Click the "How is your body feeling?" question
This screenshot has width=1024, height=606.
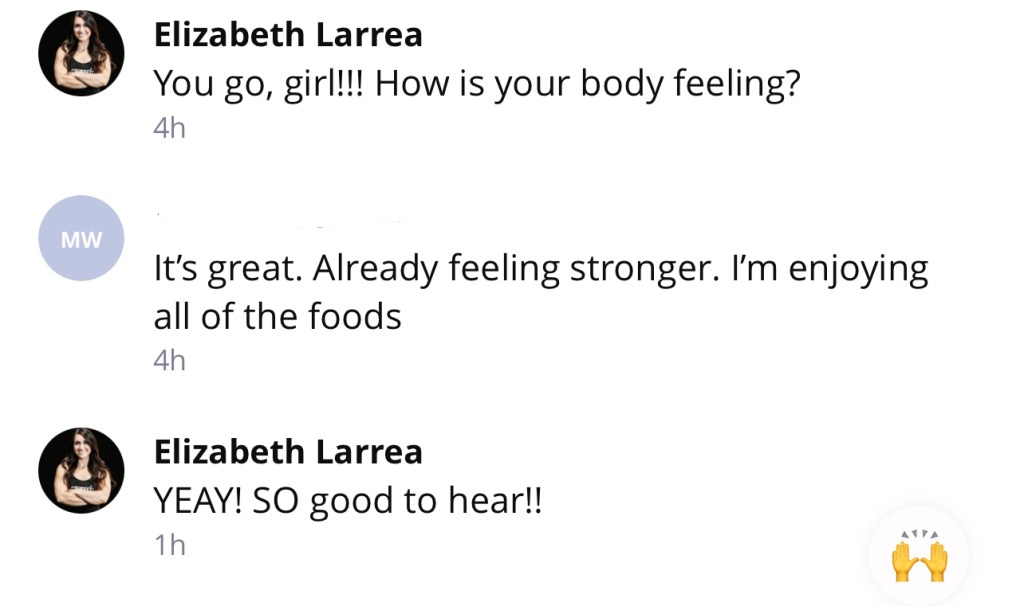588,85
